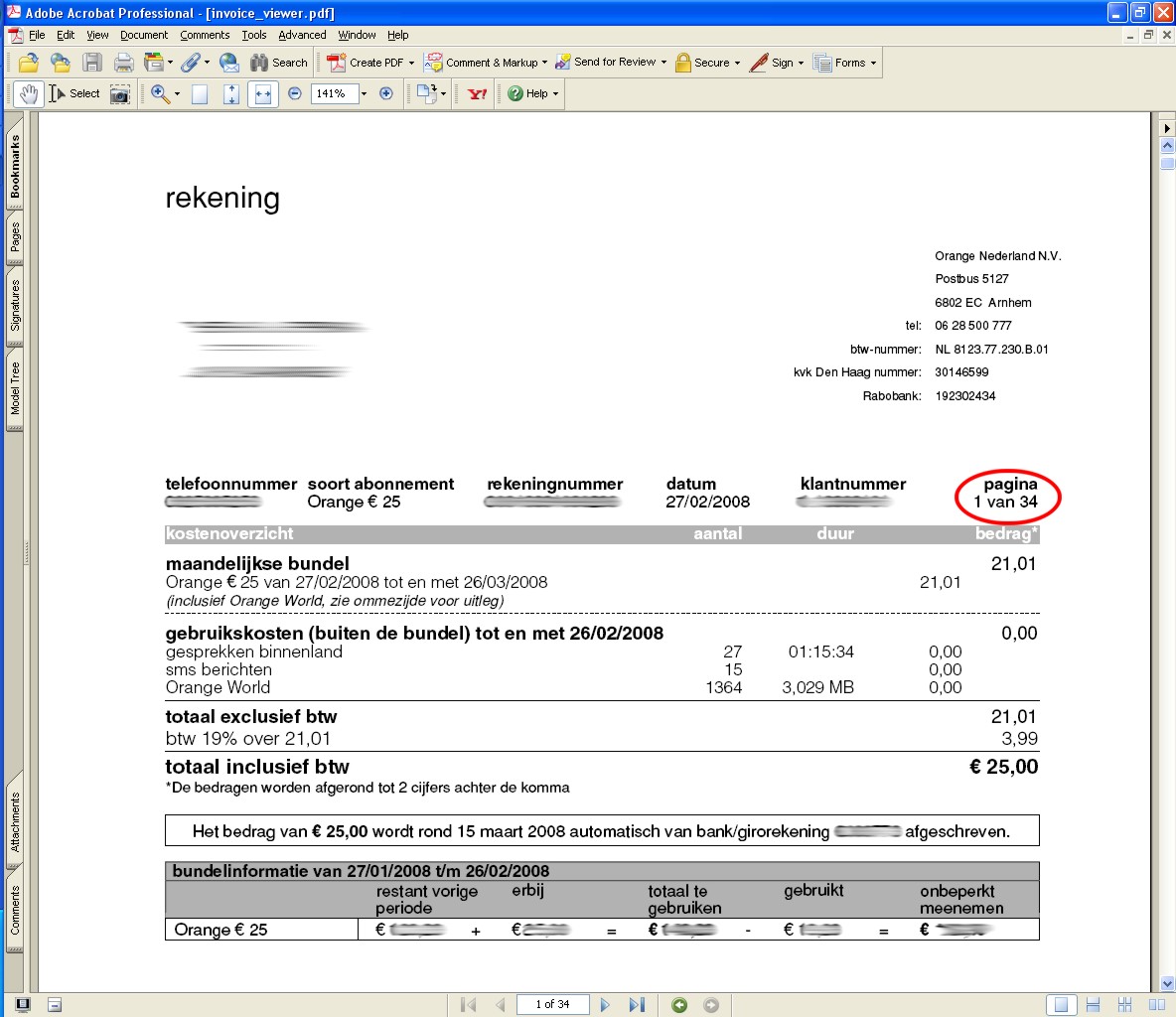The image size is (1176, 1017).
Task: Click the date 27/02/2008 under datum
Action: point(707,503)
